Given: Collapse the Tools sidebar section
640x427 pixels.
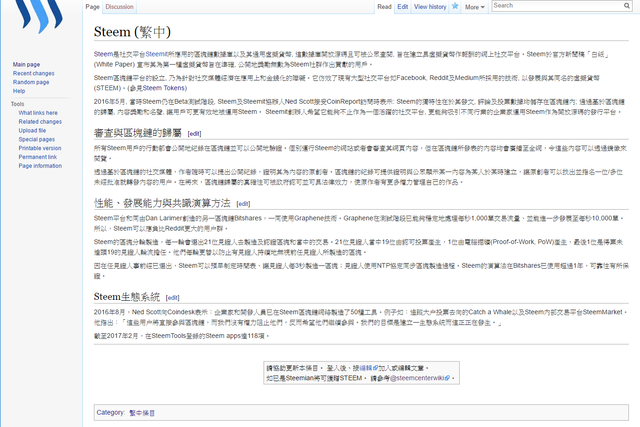Looking at the screenshot, I should click(x=18, y=104).
